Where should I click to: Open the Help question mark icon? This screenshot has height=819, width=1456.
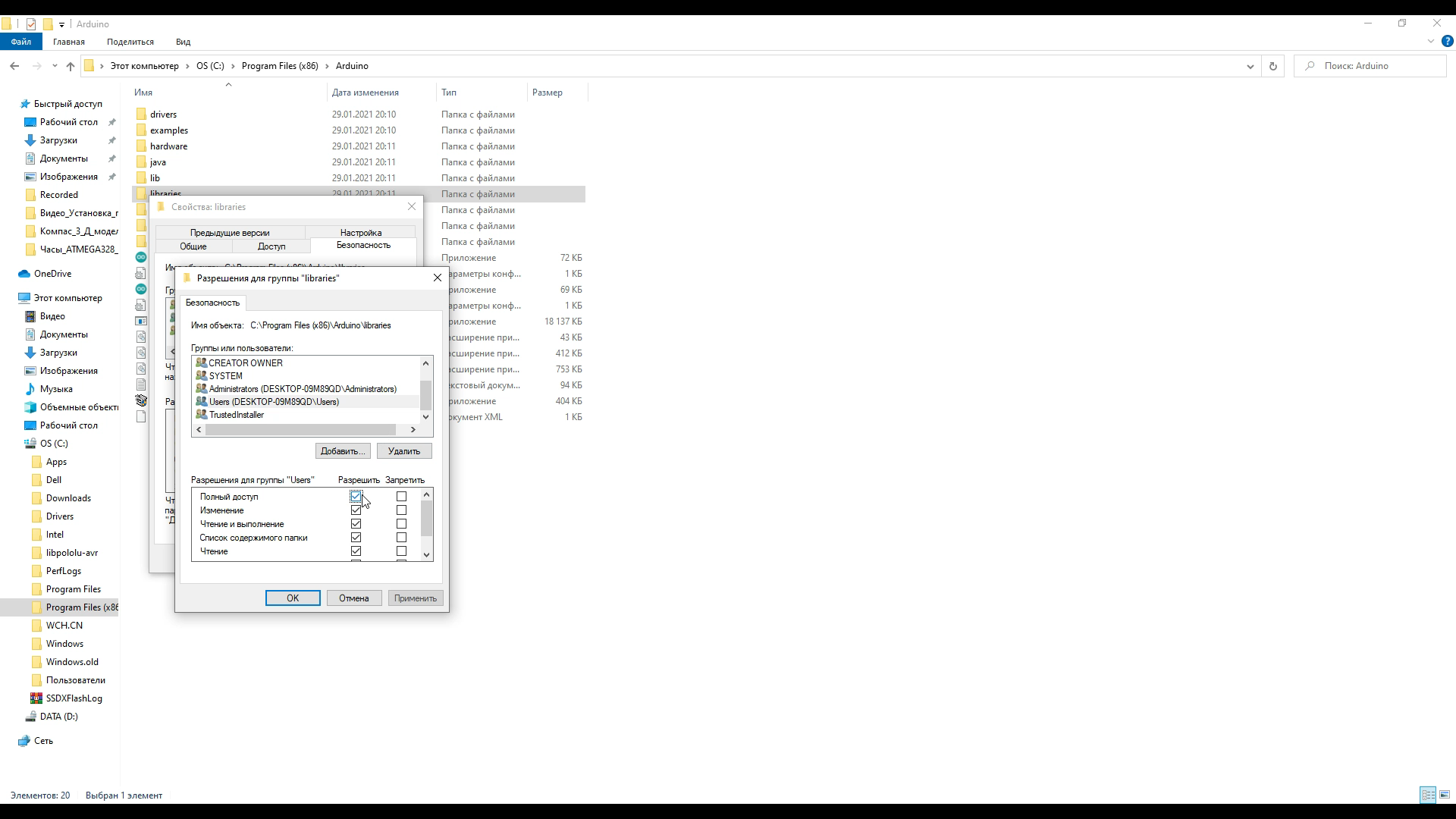1447,42
